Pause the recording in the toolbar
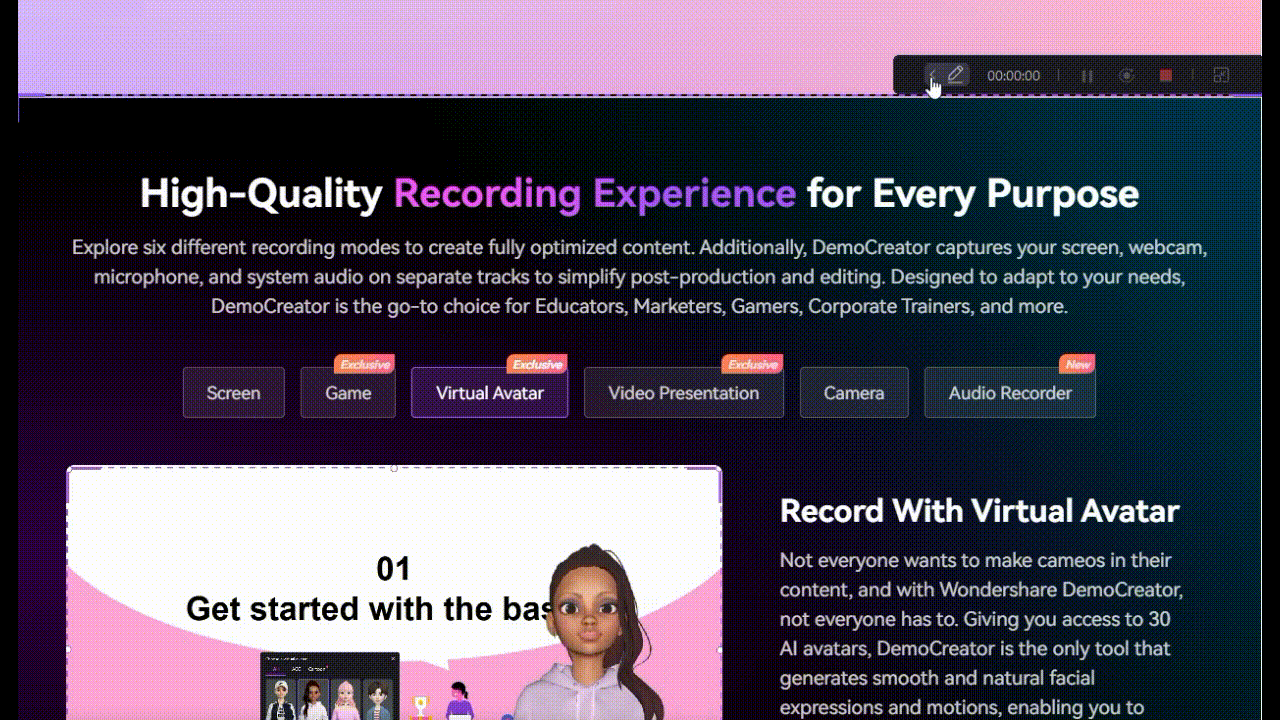This screenshot has width=1280, height=720. click(1087, 76)
